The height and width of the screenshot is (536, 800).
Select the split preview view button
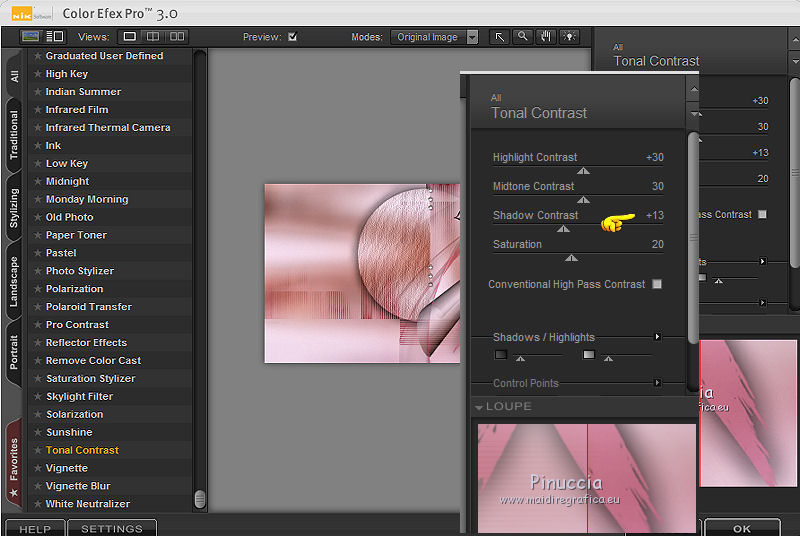tap(153, 36)
